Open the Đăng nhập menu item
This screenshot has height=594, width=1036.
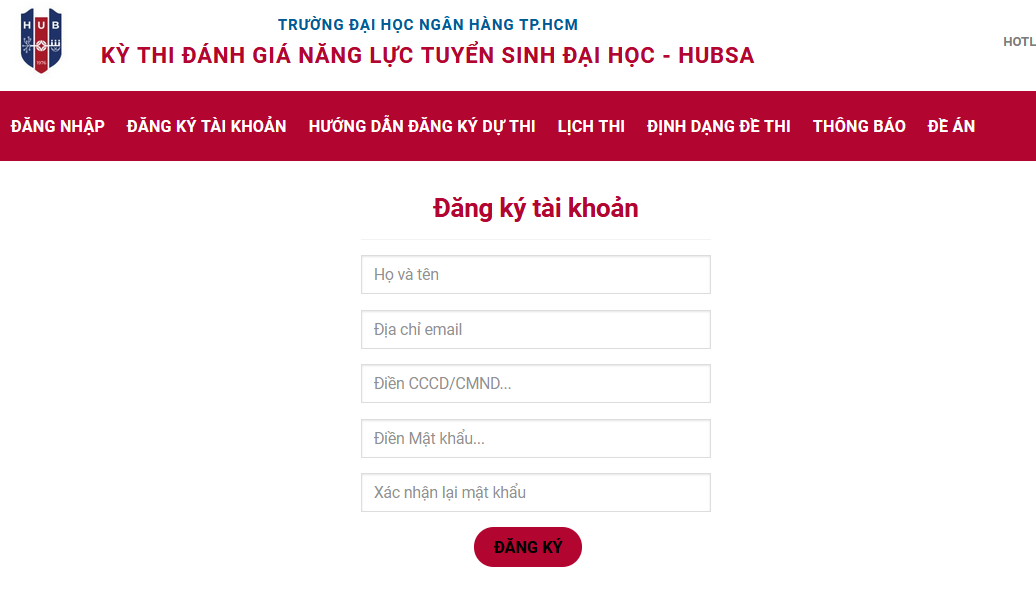(x=58, y=126)
